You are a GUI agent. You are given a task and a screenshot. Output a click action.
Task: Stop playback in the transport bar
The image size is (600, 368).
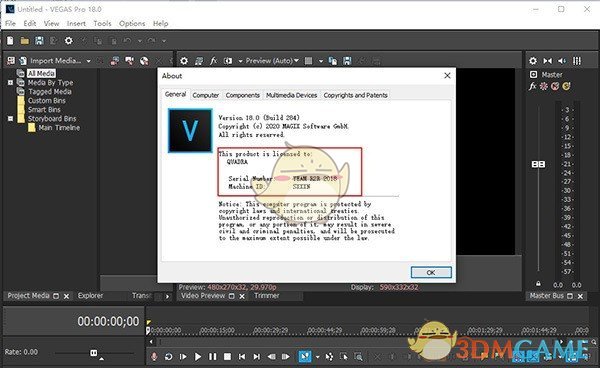227,357
